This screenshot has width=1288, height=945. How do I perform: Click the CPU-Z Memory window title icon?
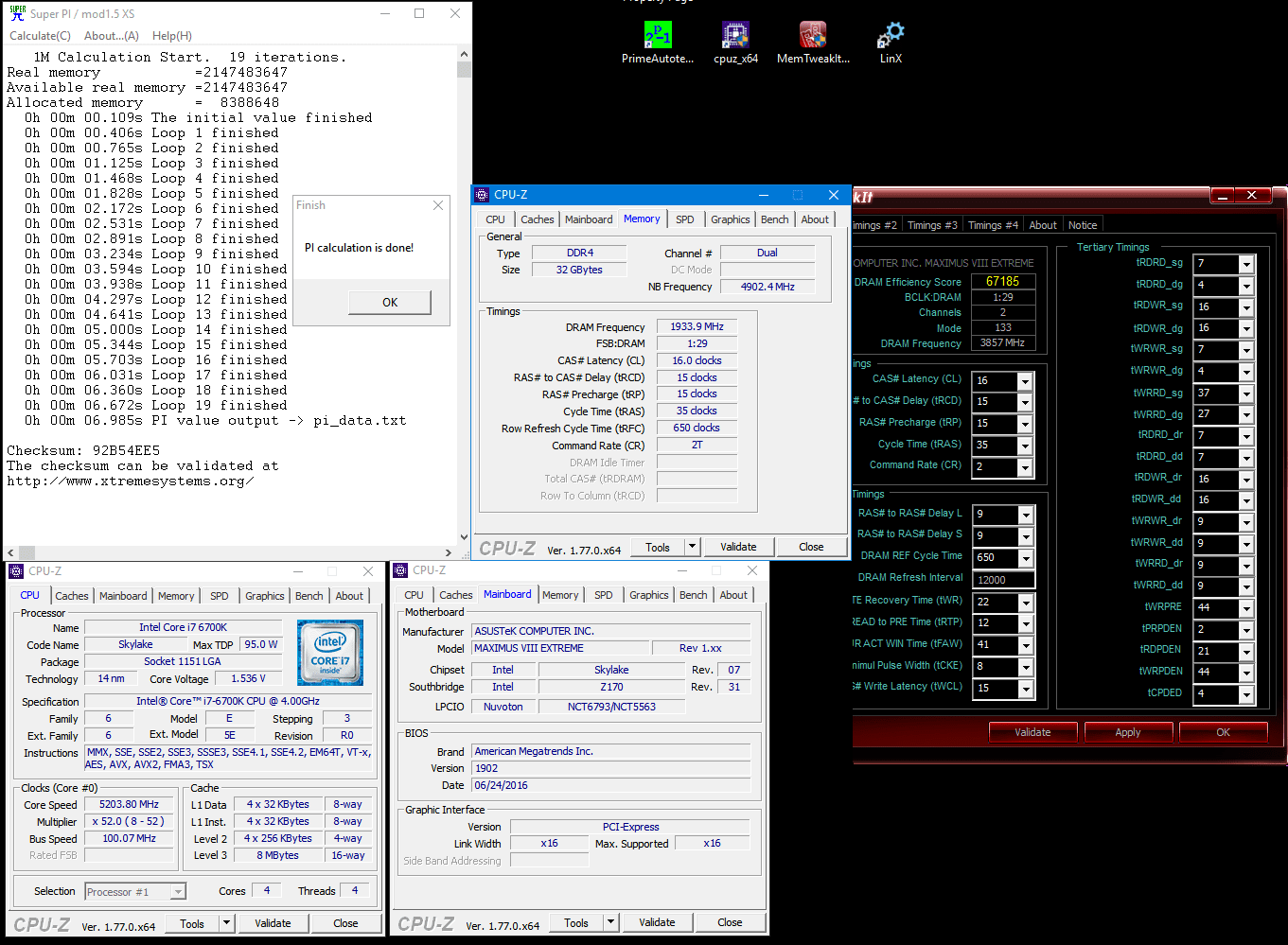click(x=483, y=195)
